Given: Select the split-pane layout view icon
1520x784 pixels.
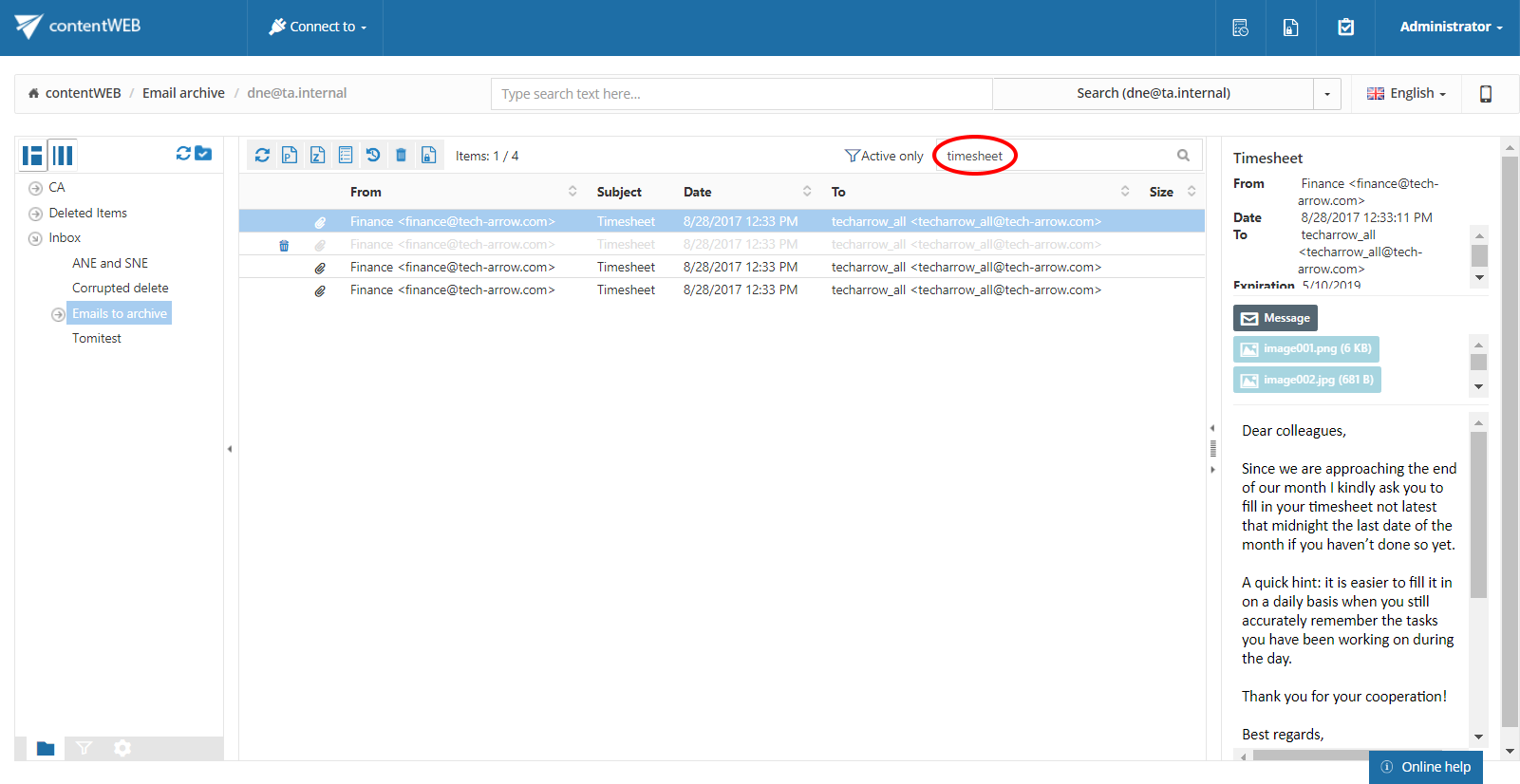Looking at the screenshot, I should point(33,156).
